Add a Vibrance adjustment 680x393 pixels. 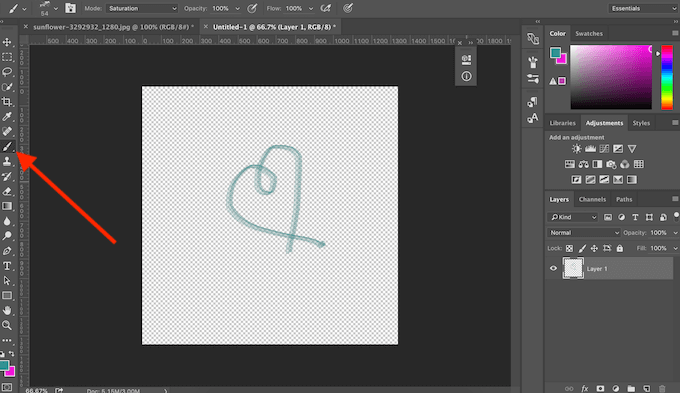click(632, 149)
